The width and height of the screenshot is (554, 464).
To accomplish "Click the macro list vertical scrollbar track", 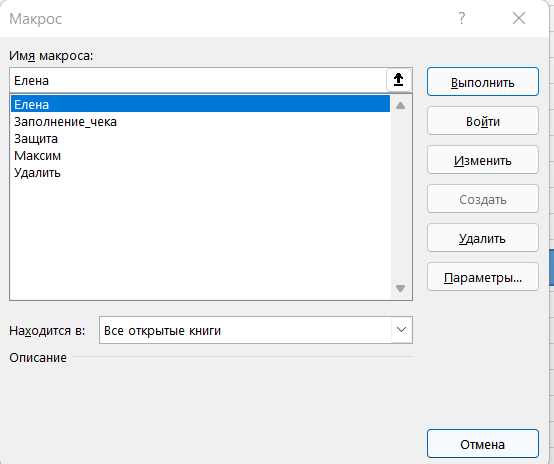I will [400, 197].
